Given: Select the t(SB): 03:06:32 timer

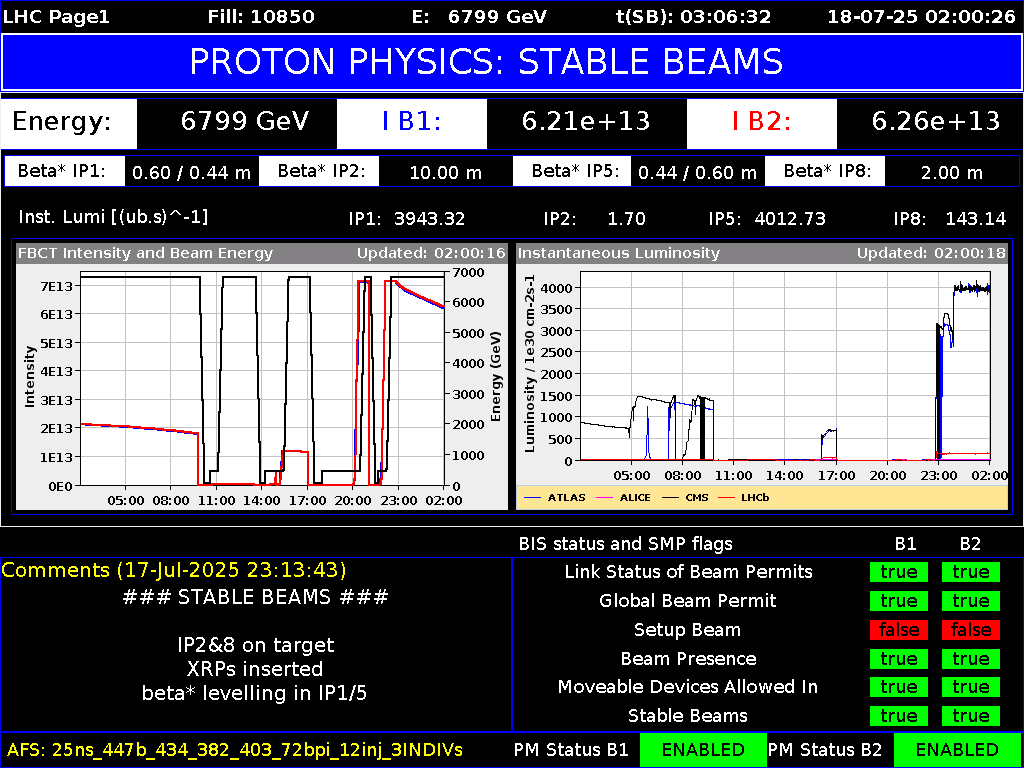Looking at the screenshot, I should pos(694,17).
